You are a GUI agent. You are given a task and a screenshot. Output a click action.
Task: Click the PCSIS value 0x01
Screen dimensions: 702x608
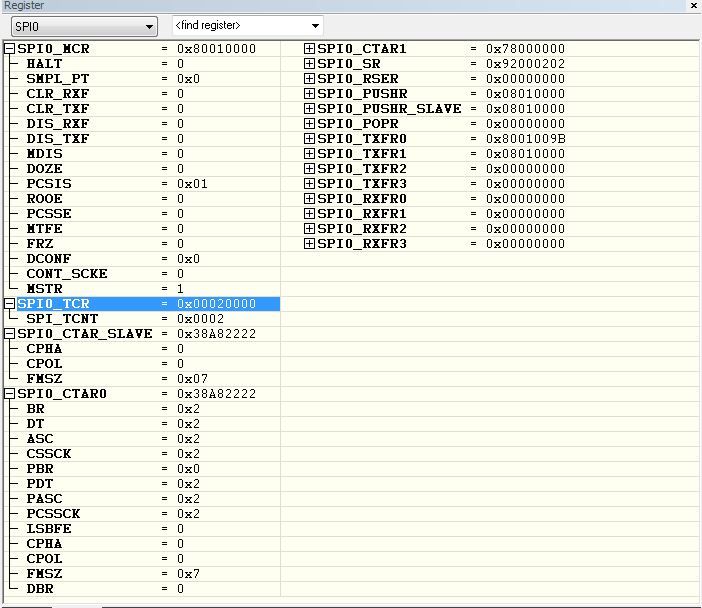[192, 184]
